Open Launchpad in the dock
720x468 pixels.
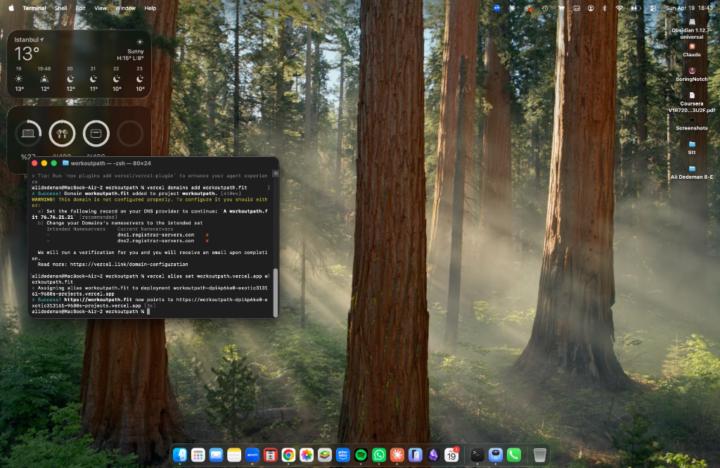(198, 455)
